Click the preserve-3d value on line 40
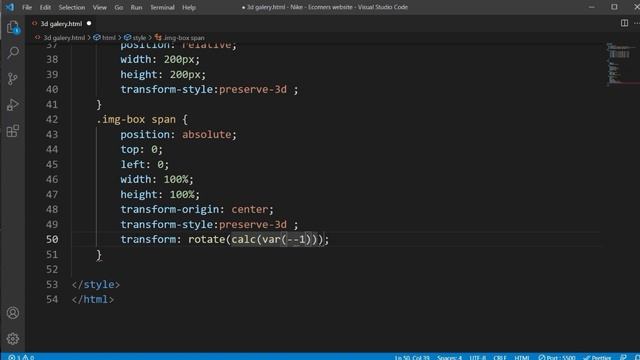The height and width of the screenshot is (360, 640). 253,89
